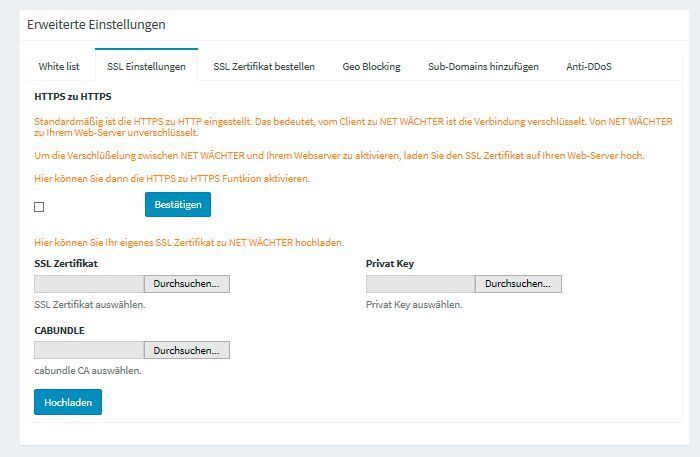
Task: Browse for CABUNDLE file
Action: pos(187,350)
